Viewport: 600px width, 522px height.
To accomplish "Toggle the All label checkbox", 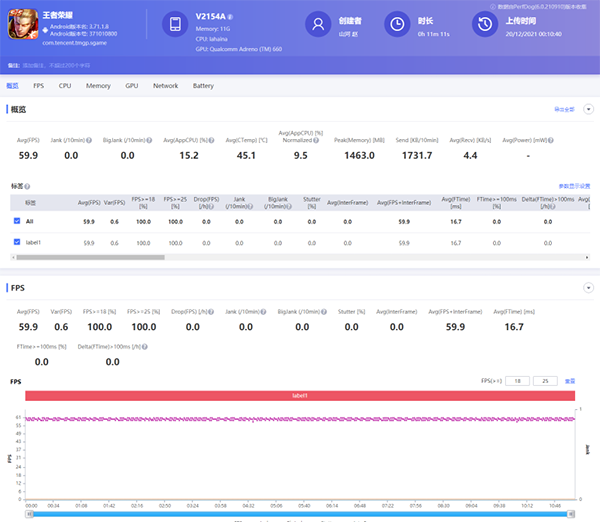I will pos(17,221).
